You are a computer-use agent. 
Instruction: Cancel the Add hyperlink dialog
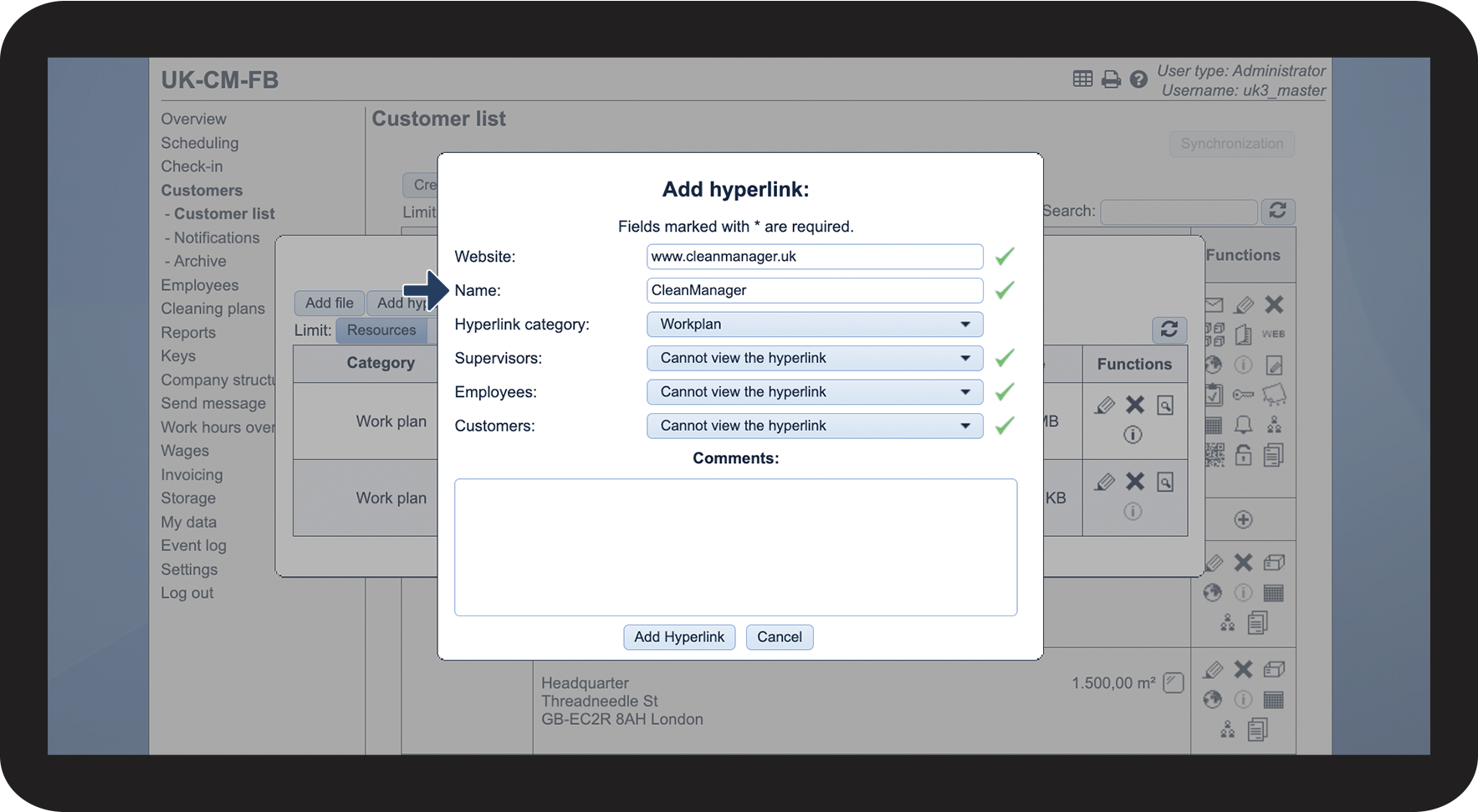point(780,637)
